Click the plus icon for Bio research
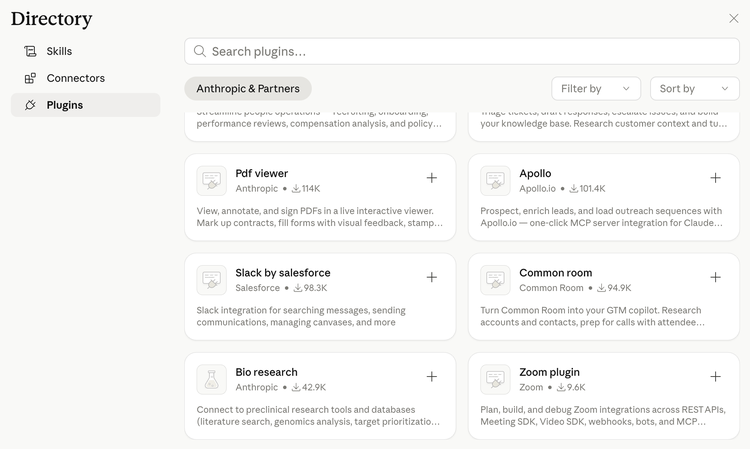Image resolution: width=750 pixels, height=449 pixels. [432, 377]
